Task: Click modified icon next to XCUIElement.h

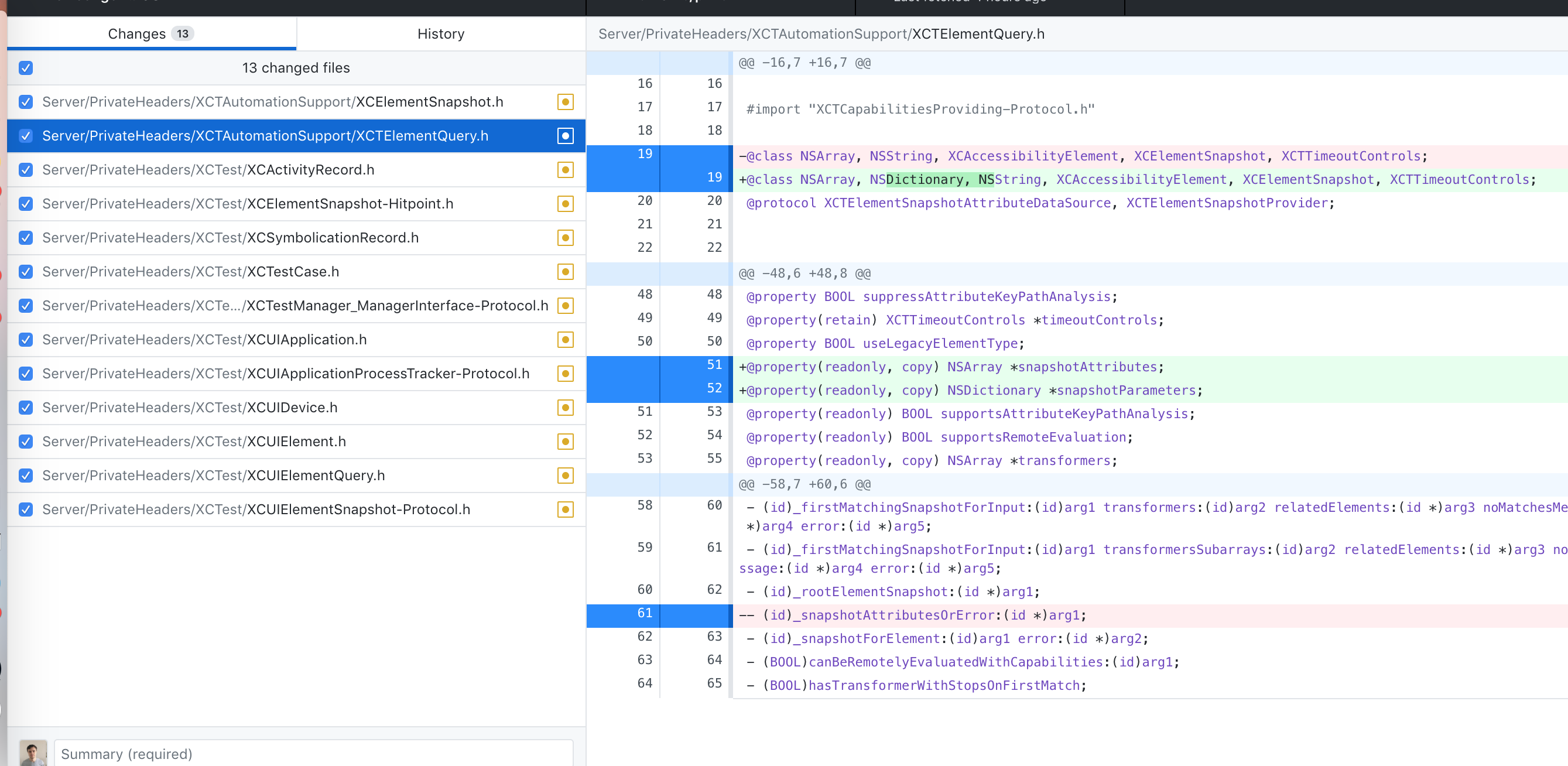Action: point(565,442)
